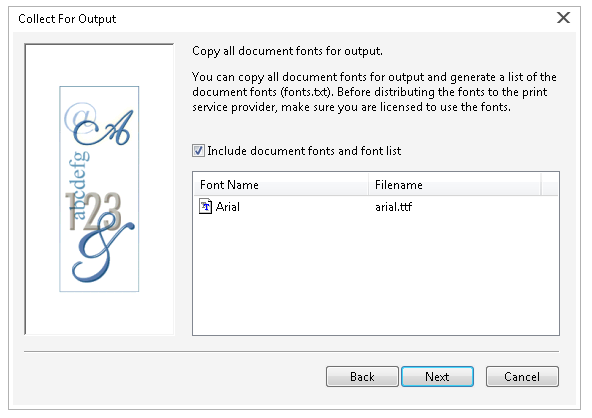Screen dimensions: 592x418
Task: Sort by the Font Name column header
Action: (281, 185)
